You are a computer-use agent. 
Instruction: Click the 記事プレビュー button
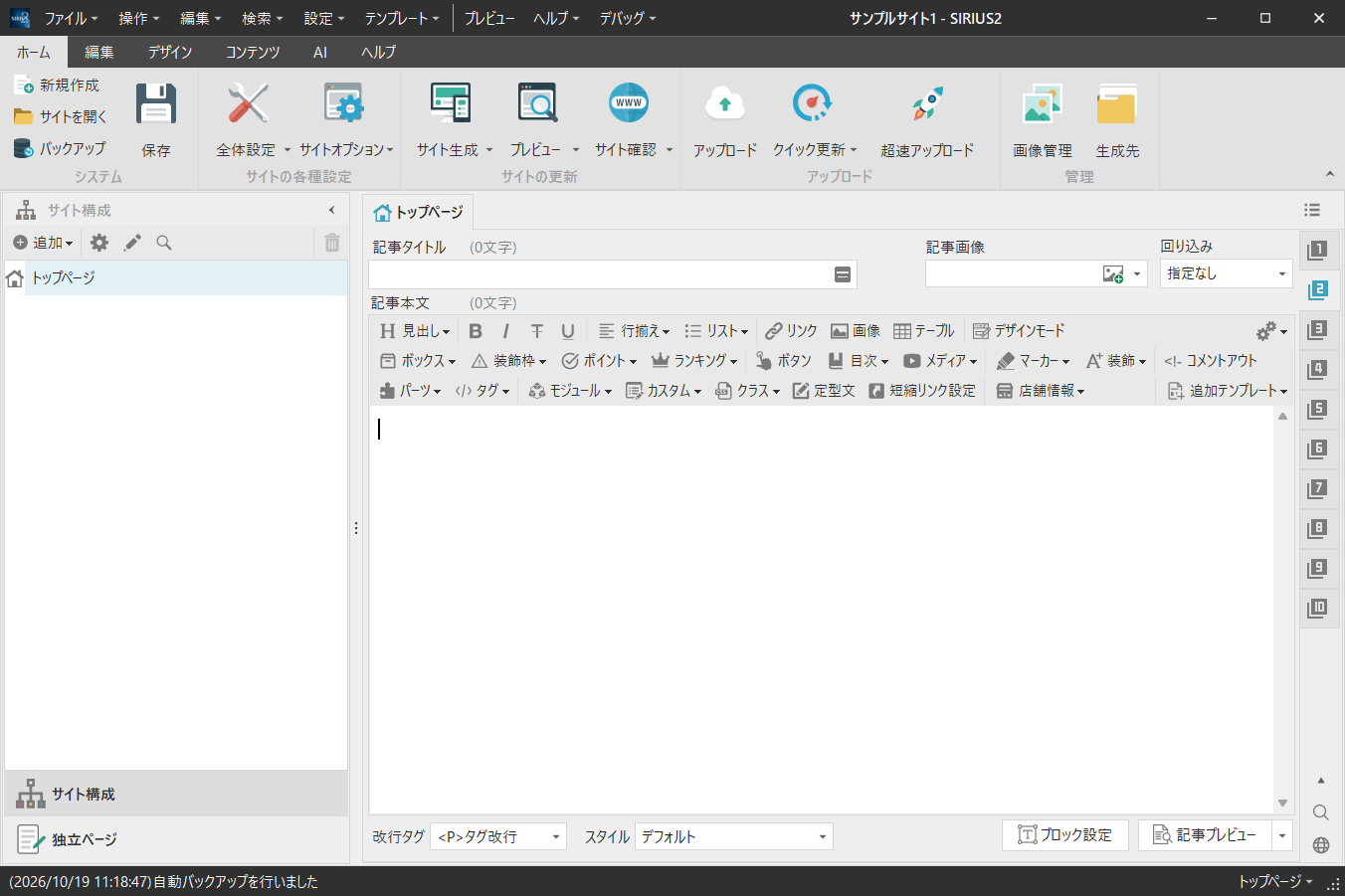(1205, 835)
